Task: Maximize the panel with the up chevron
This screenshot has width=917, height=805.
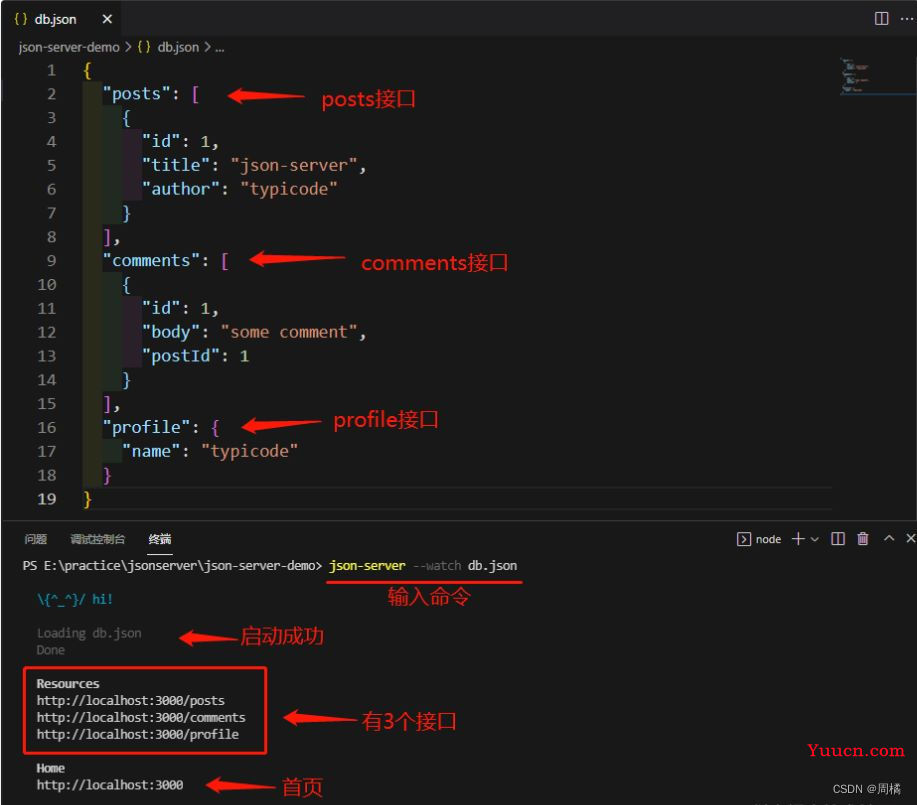Action: click(889, 538)
